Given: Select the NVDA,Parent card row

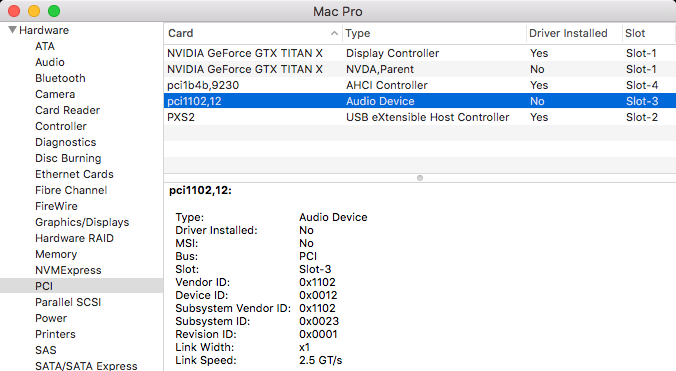Looking at the screenshot, I should click(x=419, y=69).
